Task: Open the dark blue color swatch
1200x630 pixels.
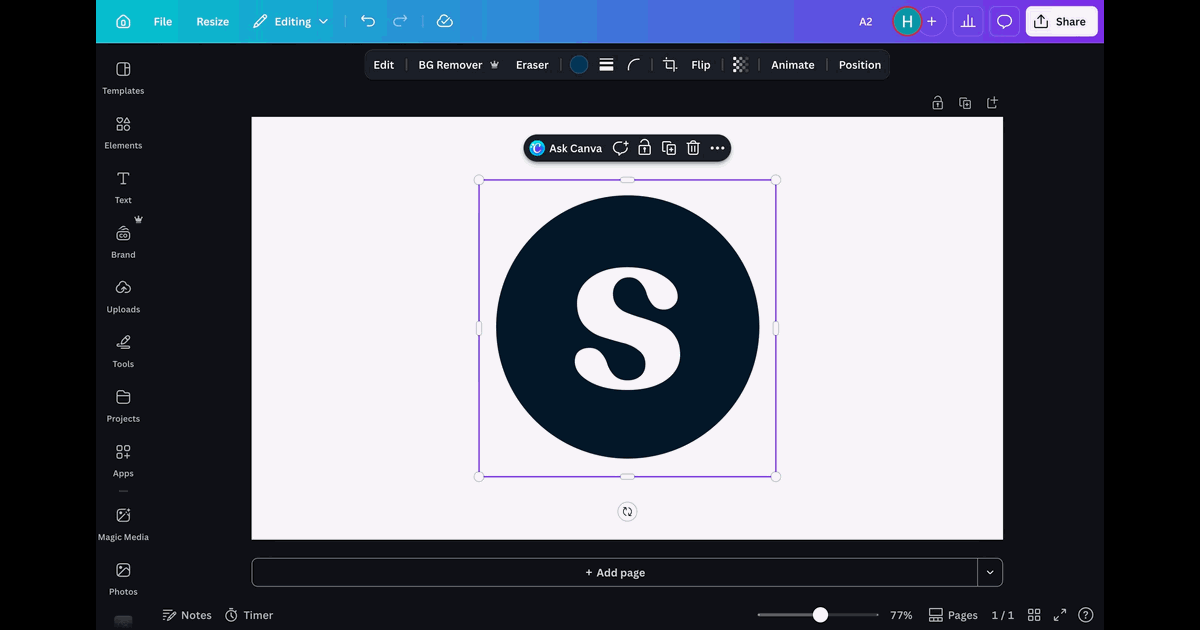Action: (x=579, y=65)
